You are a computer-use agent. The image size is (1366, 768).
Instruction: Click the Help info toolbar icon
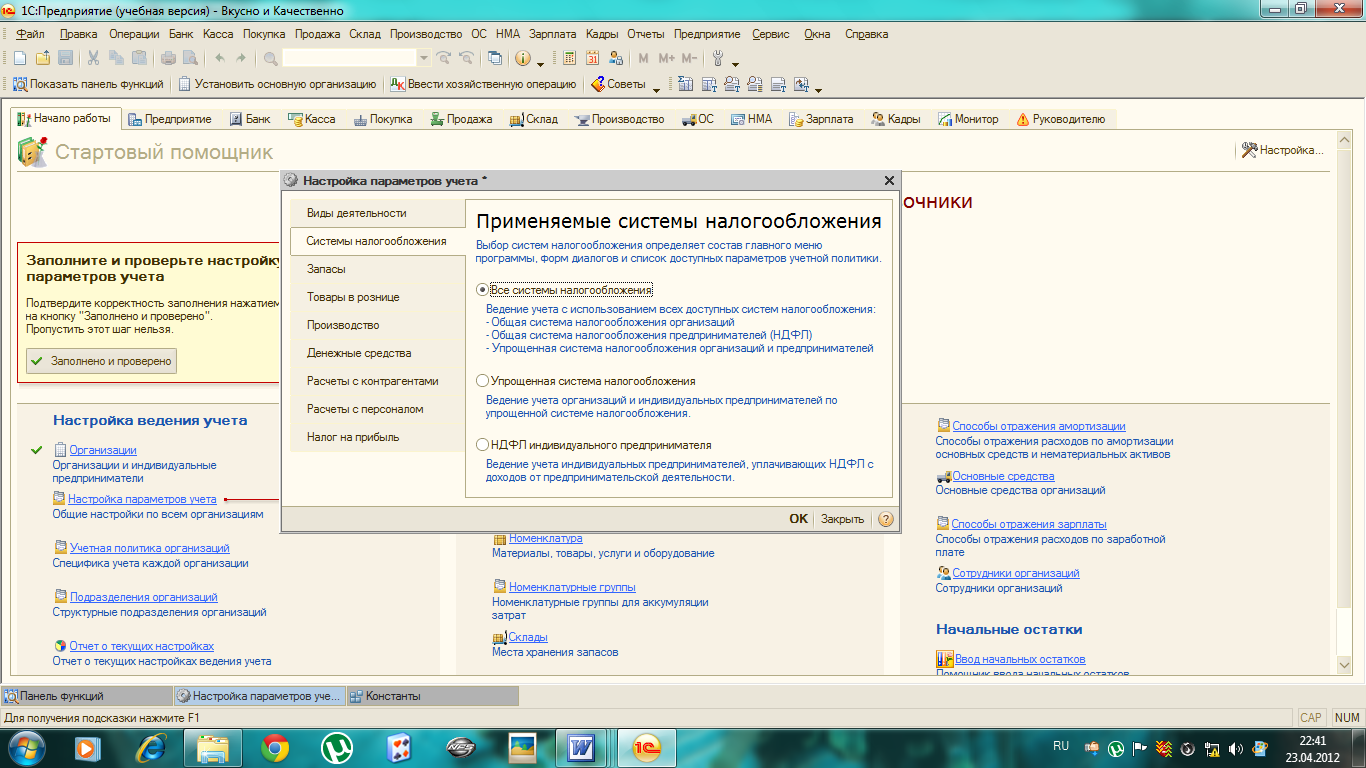pyautogui.click(x=522, y=58)
